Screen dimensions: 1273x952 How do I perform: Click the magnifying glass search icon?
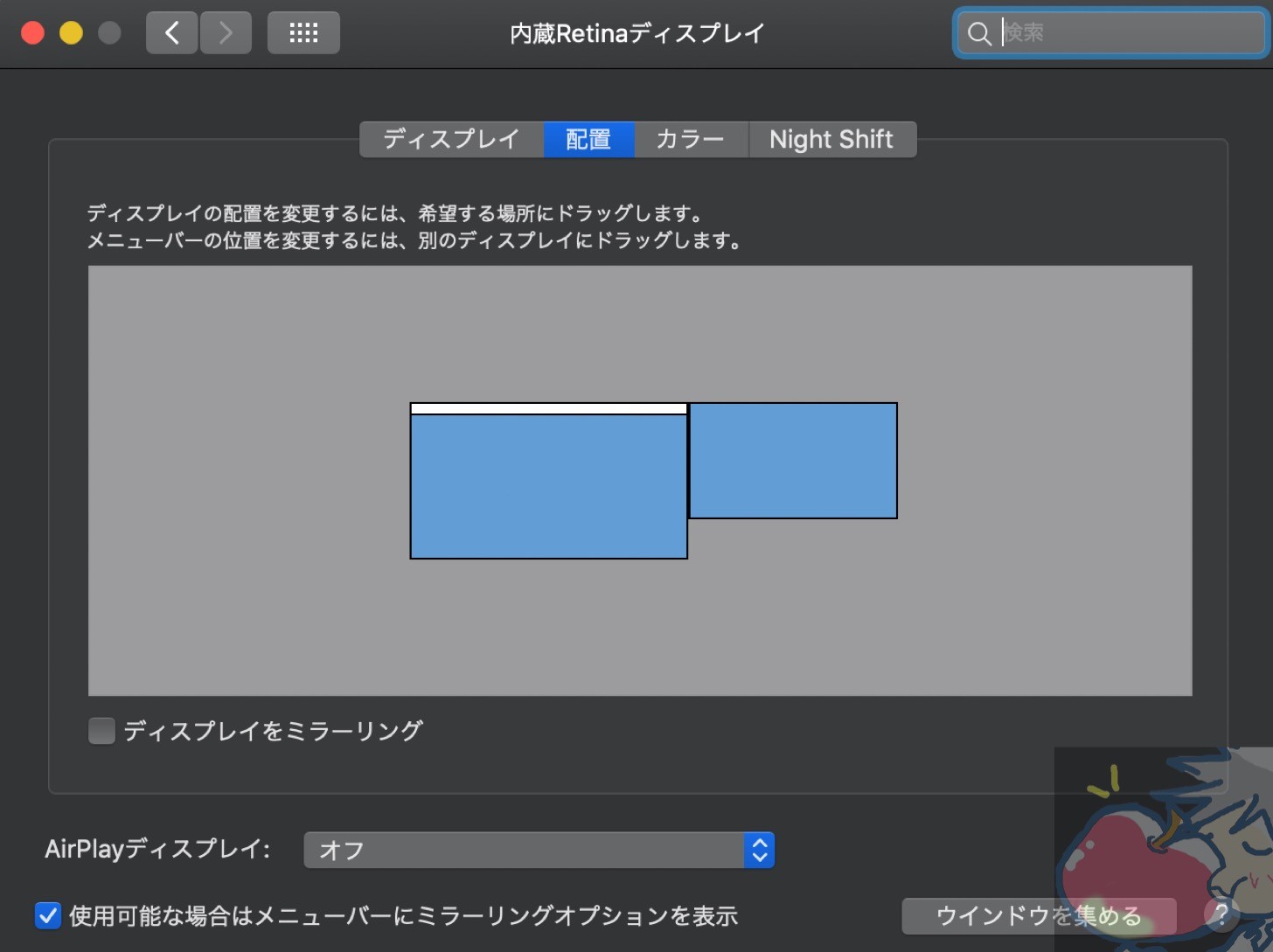979,33
